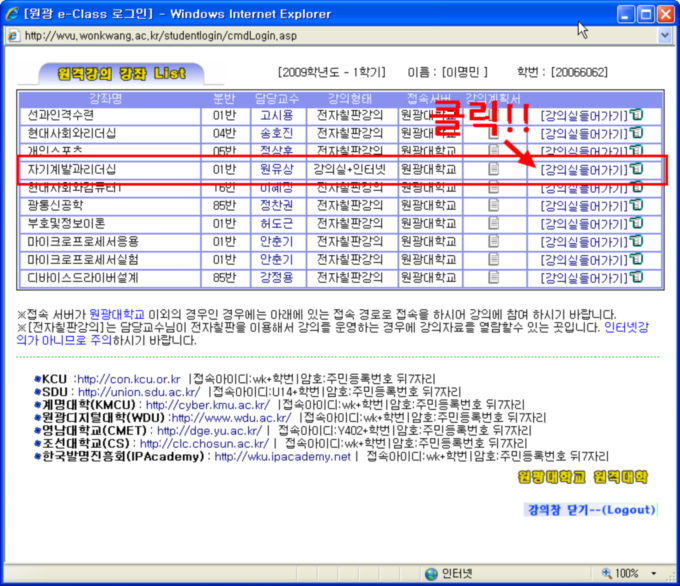
Task: Click the 원광대학교 원격대학 footer logo
Action: [x=582, y=477]
